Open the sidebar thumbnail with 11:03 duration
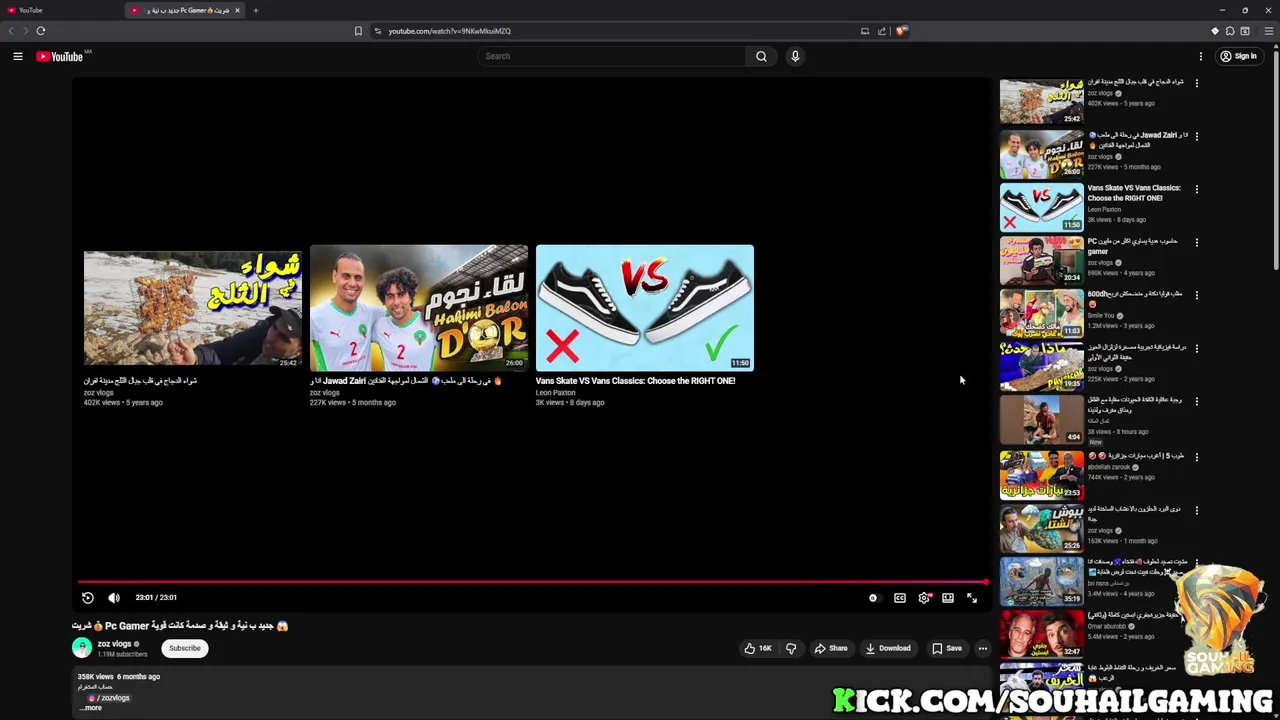Viewport: 1280px width, 720px height. (1041, 314)
